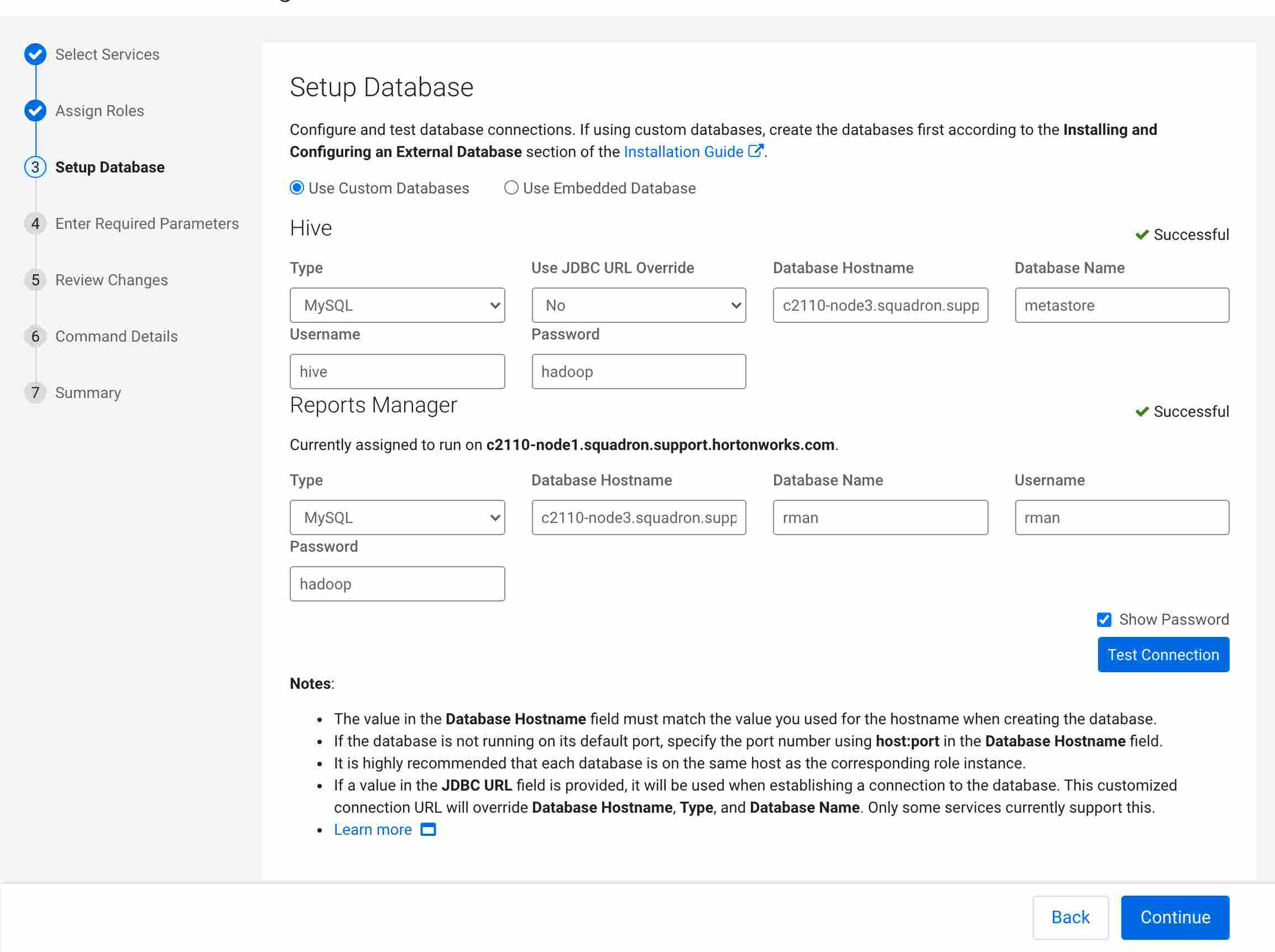Click the external link icon beside Installation Guide

click(755, 151)
